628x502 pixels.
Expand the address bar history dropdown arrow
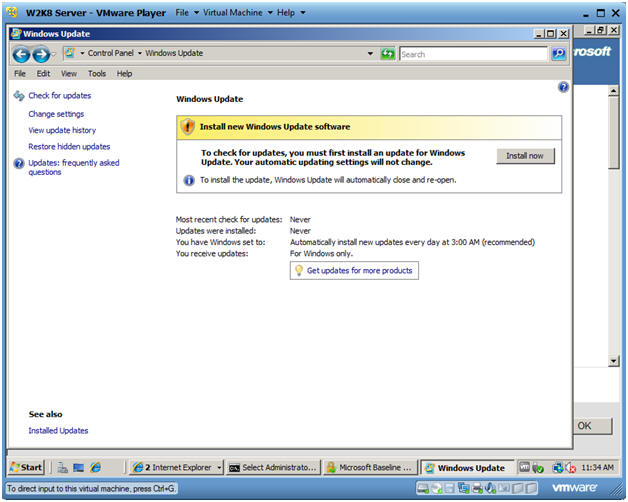tap(370, 53)
